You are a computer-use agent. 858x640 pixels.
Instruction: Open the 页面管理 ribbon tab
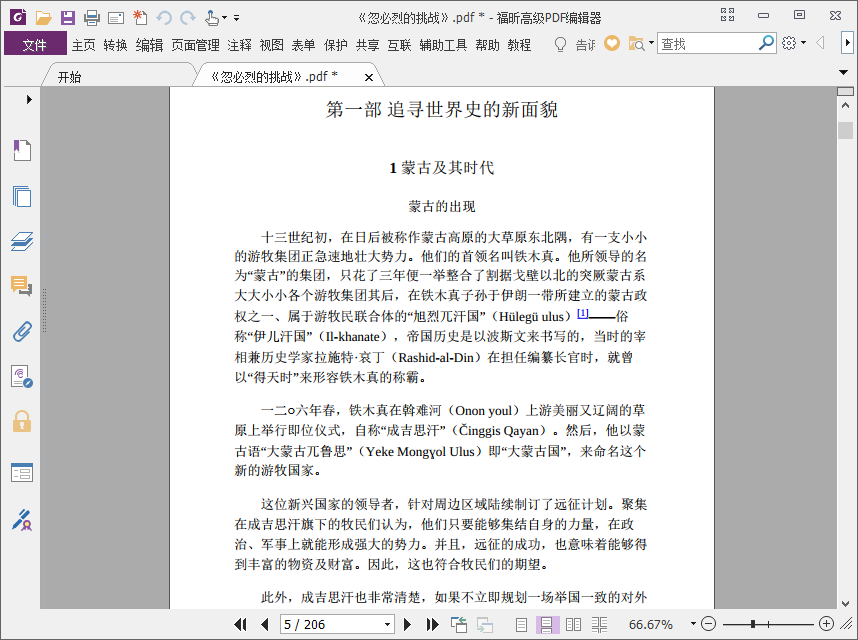coord(195,45)
